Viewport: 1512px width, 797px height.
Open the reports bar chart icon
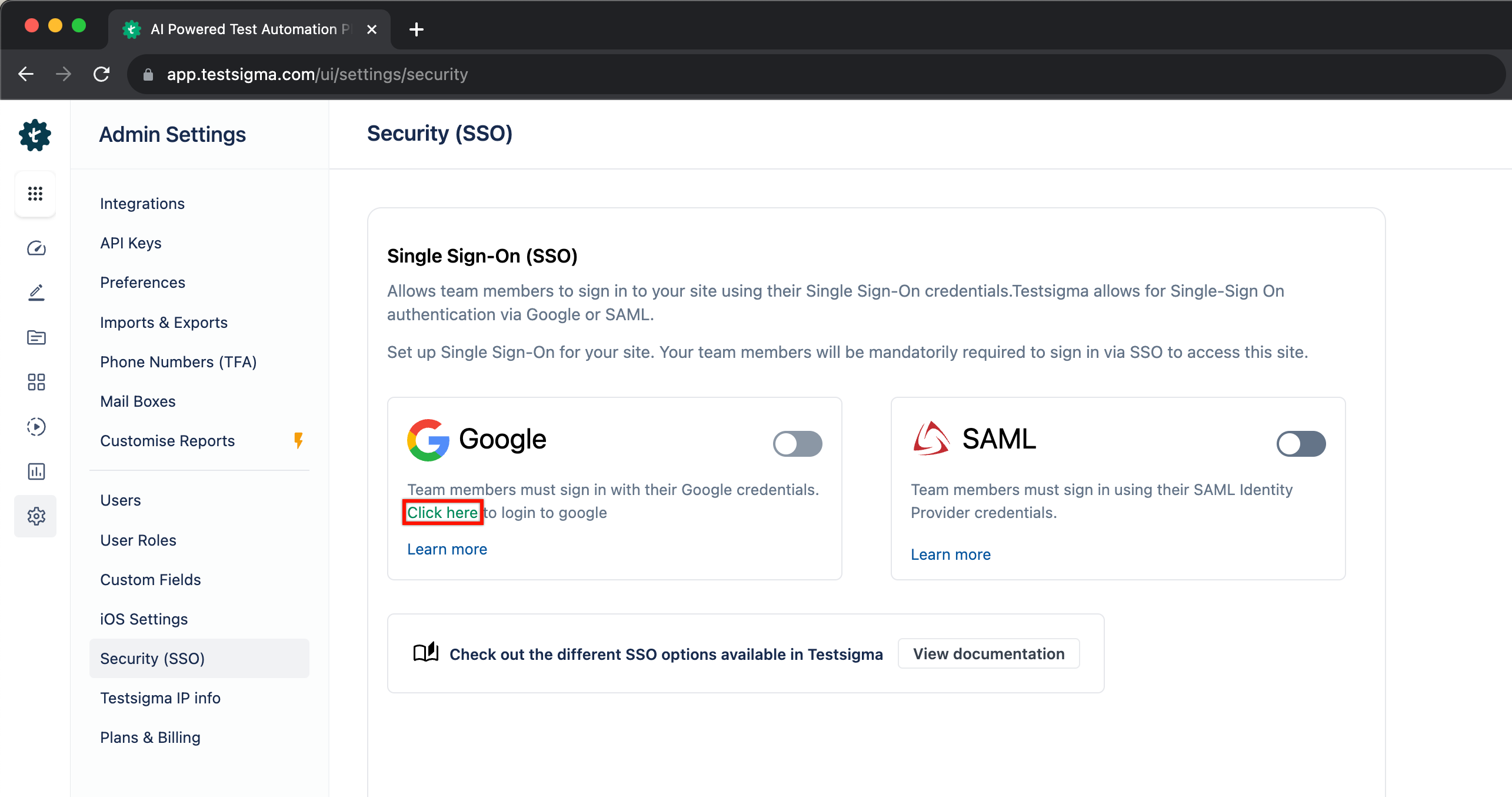click(36, 471)
